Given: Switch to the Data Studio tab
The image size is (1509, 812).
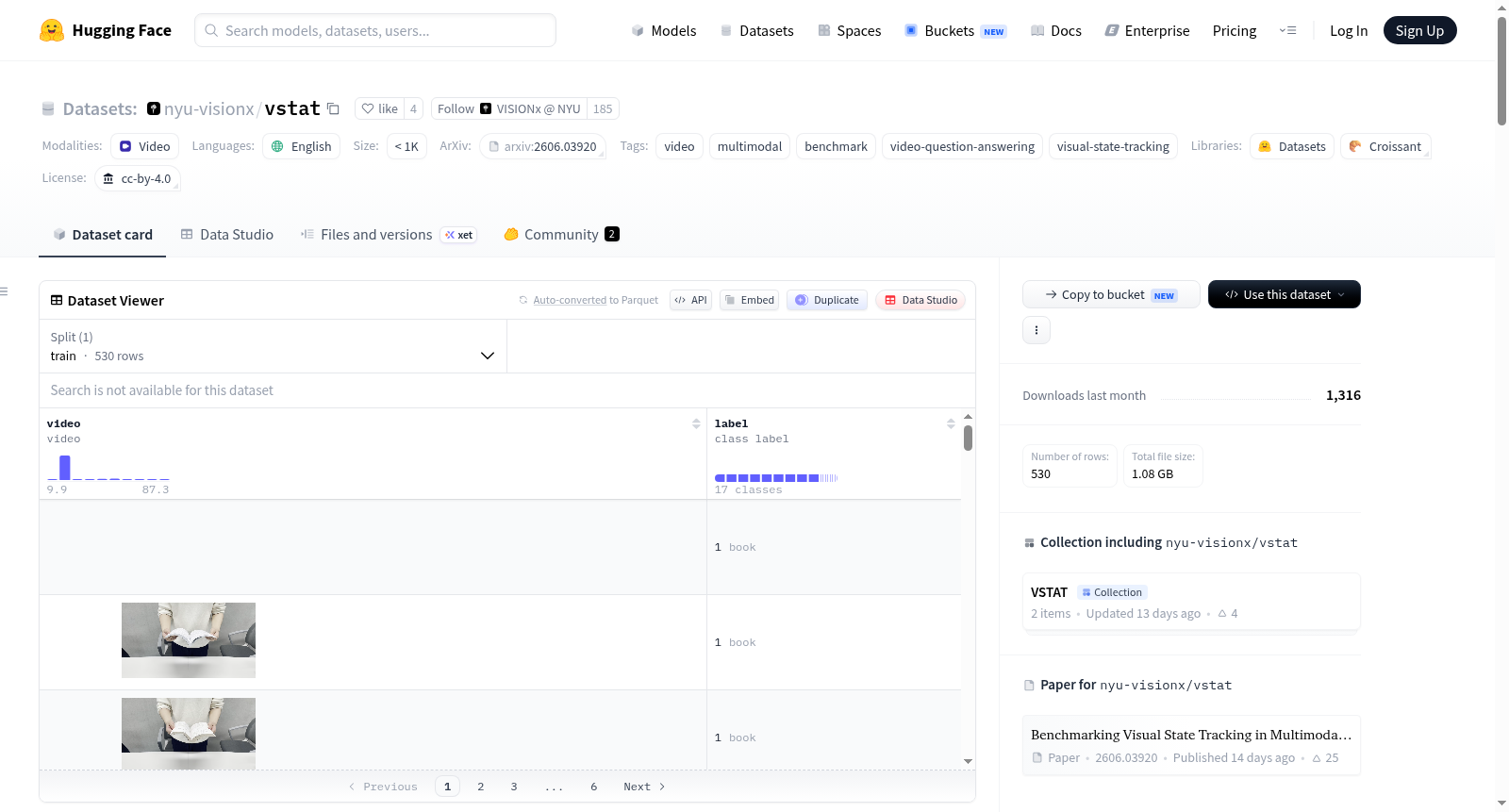Looking at the screenshot, I should pyautogui.click(x=226, y=234).
